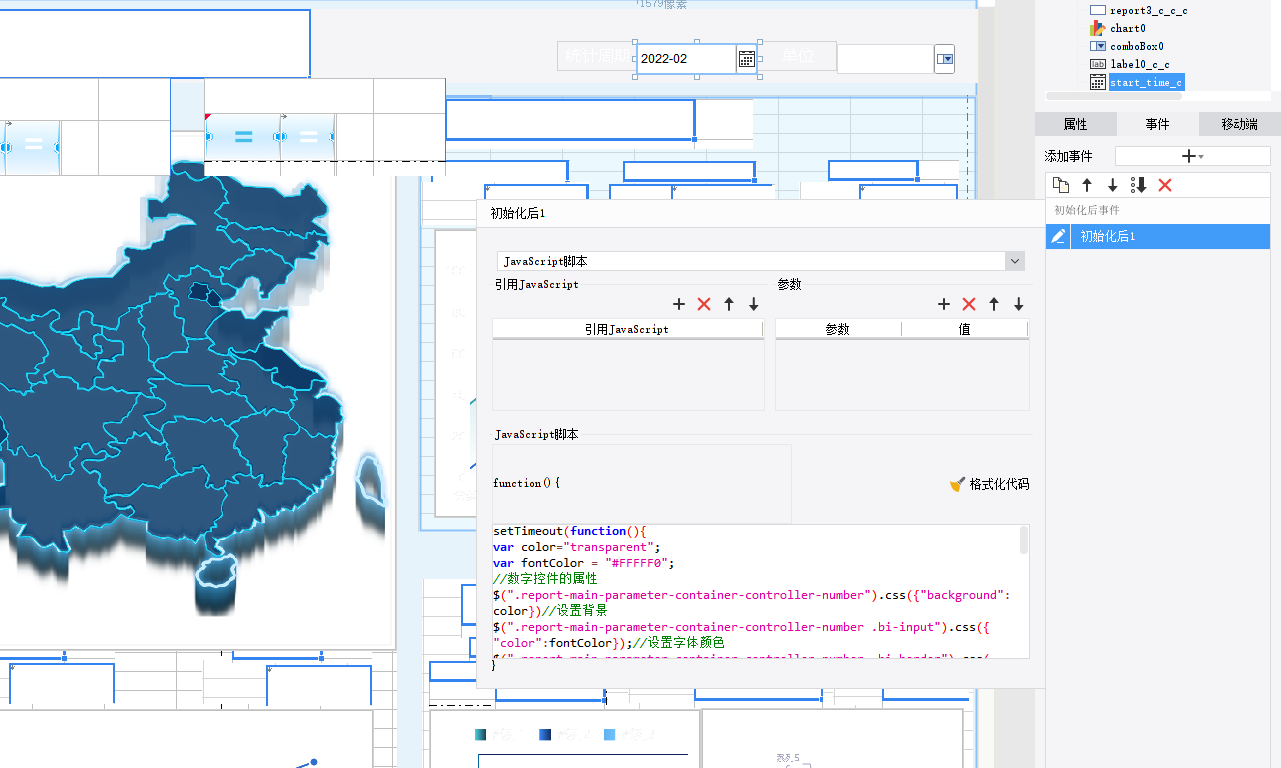Click the chart0 chart icon in tree
Screen dimensions: 1281x768
(x=1097, y=28)
